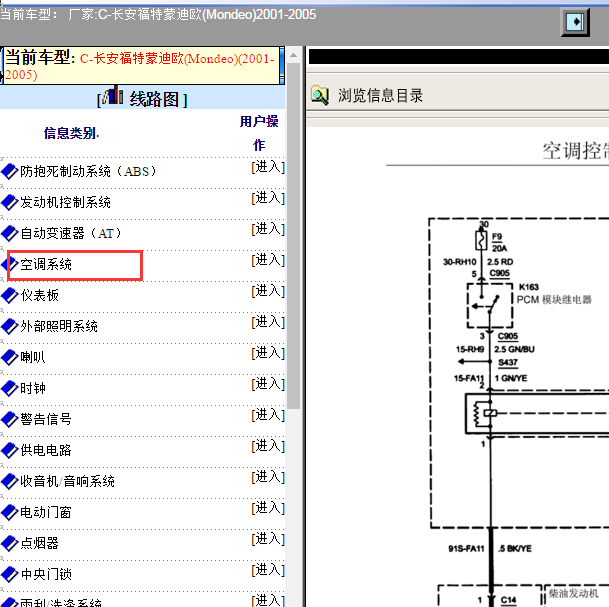Image resolution: width=609 pixels, height=607 pixels.
Task: Click the wiring diagram books icon
Action: [113, 96]
